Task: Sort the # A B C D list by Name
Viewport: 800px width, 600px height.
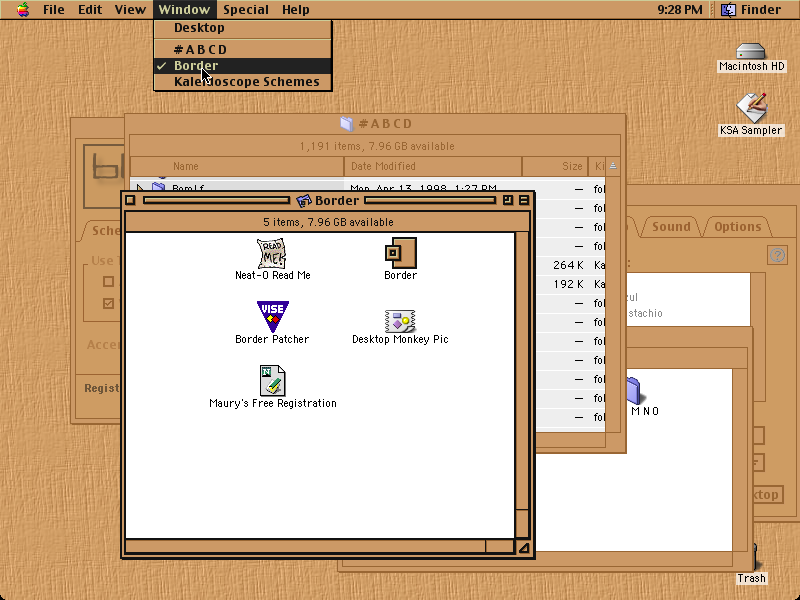Action: coord(237,166)
